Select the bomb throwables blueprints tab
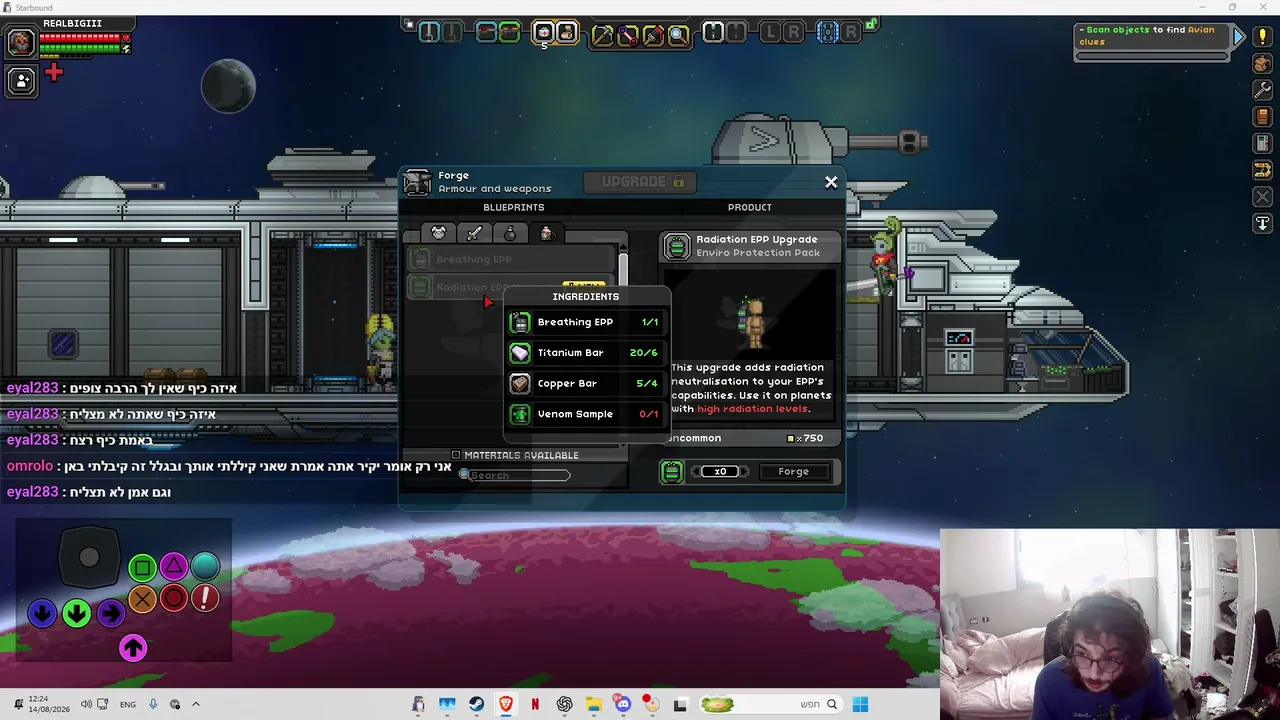Image resolution: width=1280 pixels, height=720 pixels. (510, 233)
